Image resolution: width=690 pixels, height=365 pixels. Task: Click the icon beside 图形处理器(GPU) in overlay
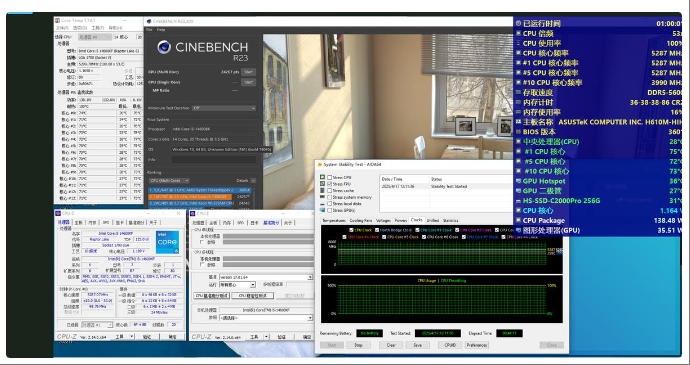pyautogui.click(x=518, y=230)
